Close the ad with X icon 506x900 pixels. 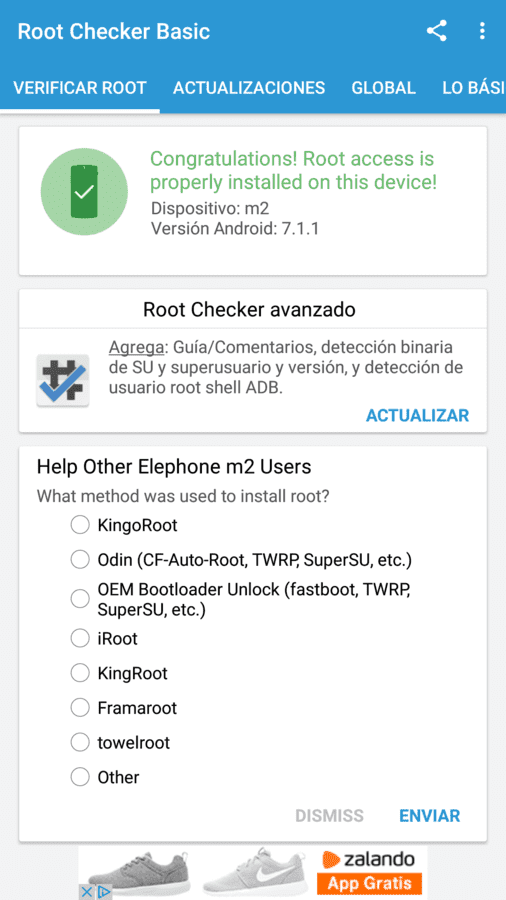pos(85,891)
